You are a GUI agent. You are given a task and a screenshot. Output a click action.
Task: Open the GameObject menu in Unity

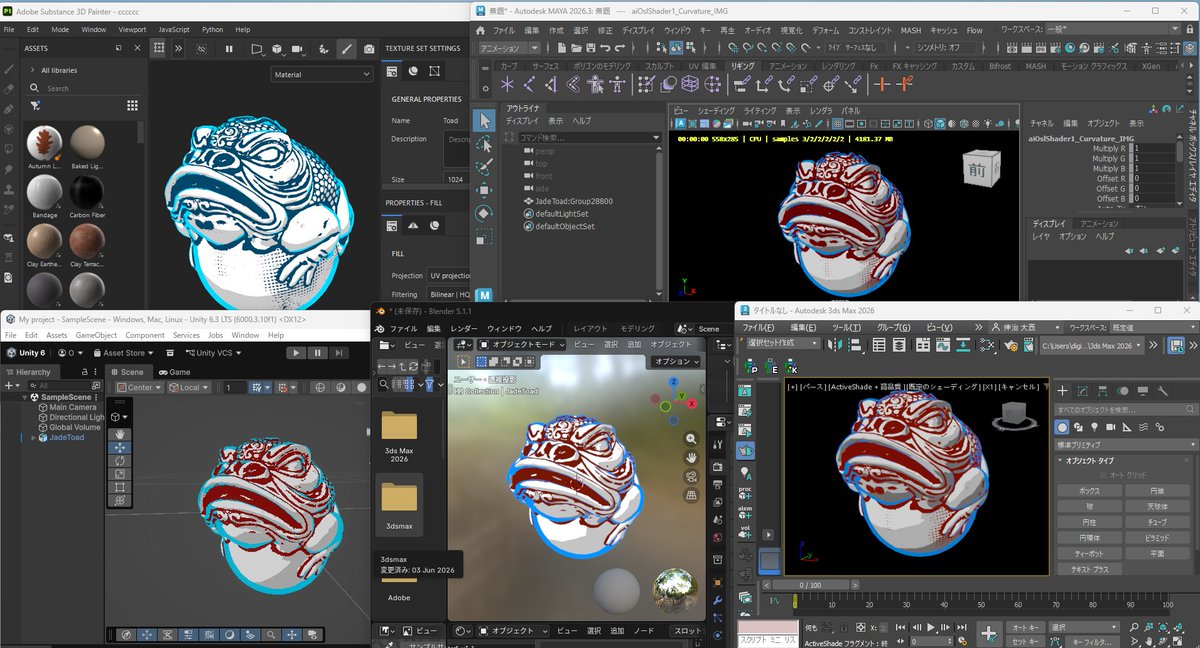pyautogui.click(x=96, y=335)
